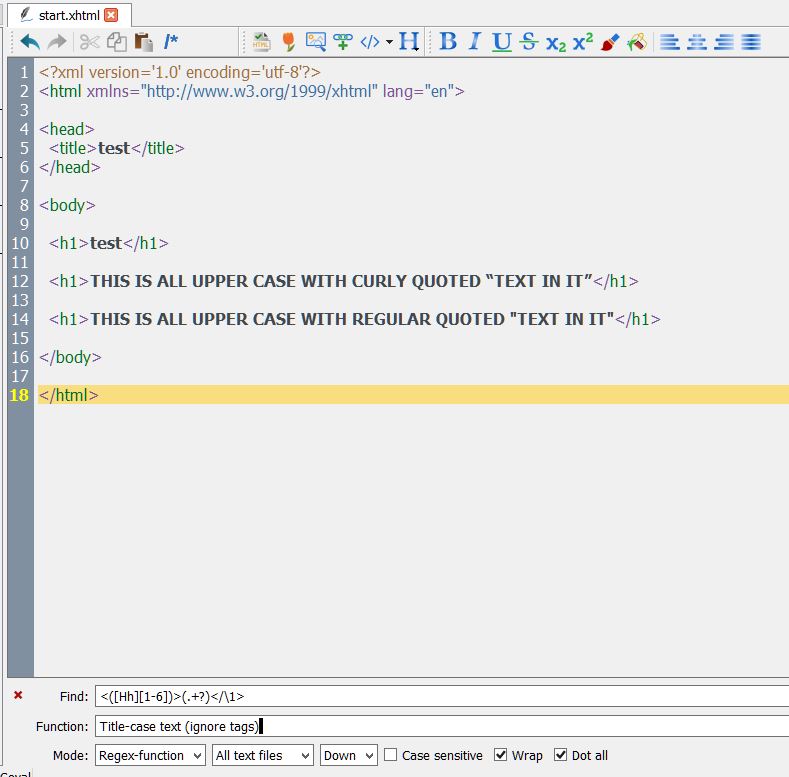Toggle comment with the /* icon
Screen dimensions: 789x777
click(x=171, y=41)
